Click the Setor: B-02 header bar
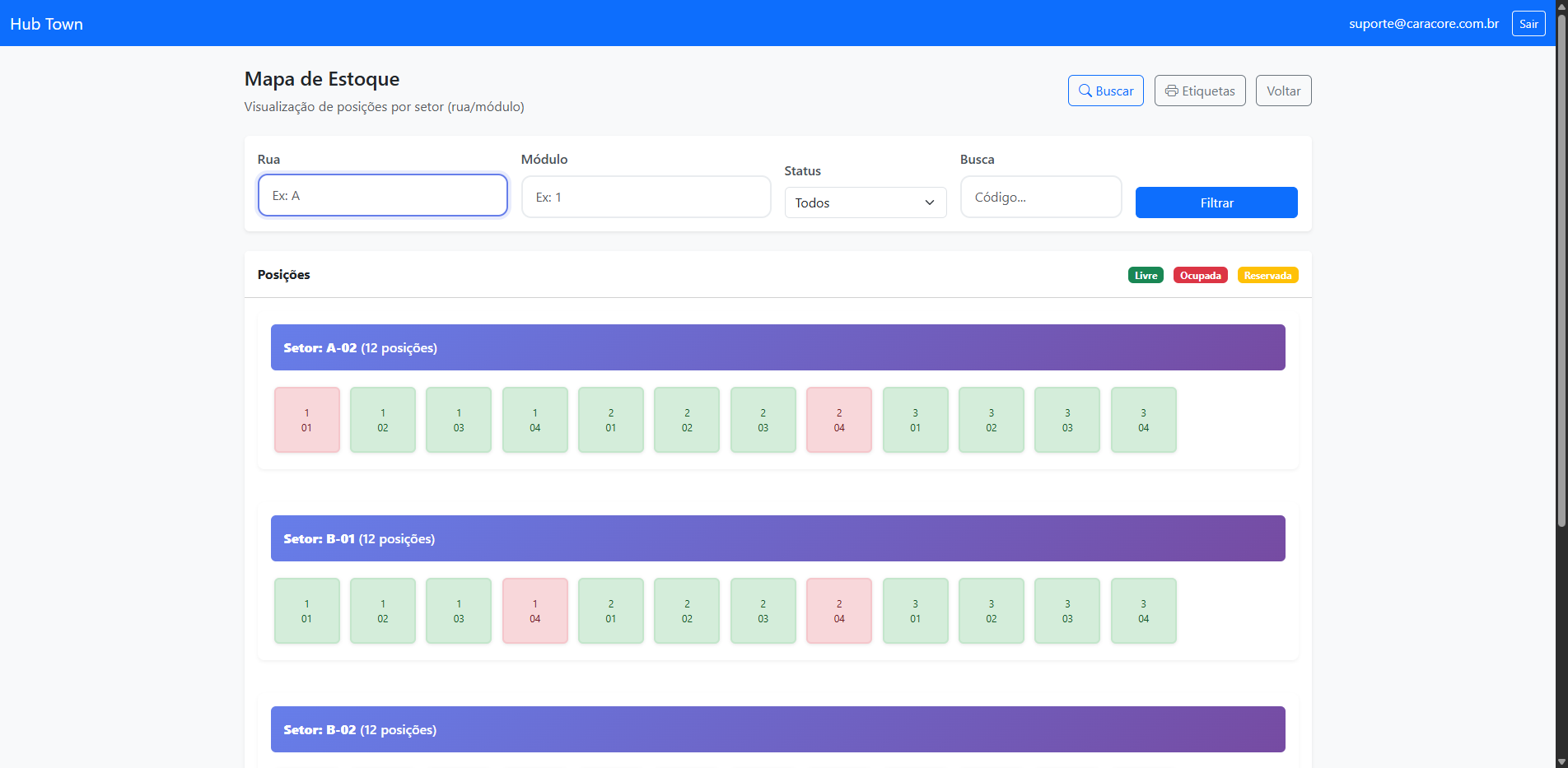 777,729
